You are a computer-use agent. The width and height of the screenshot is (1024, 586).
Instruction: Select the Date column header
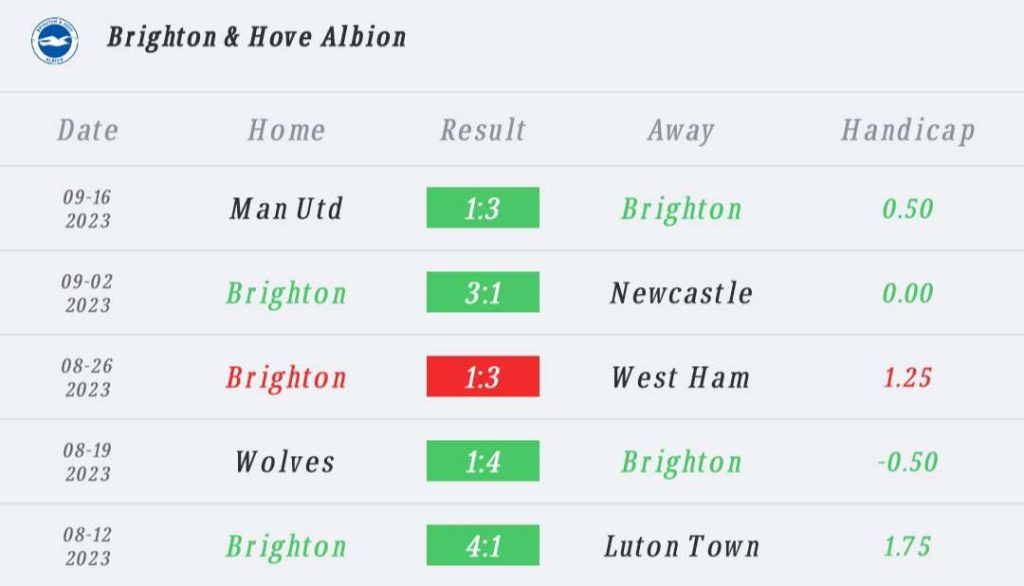[x=88, y=130]
